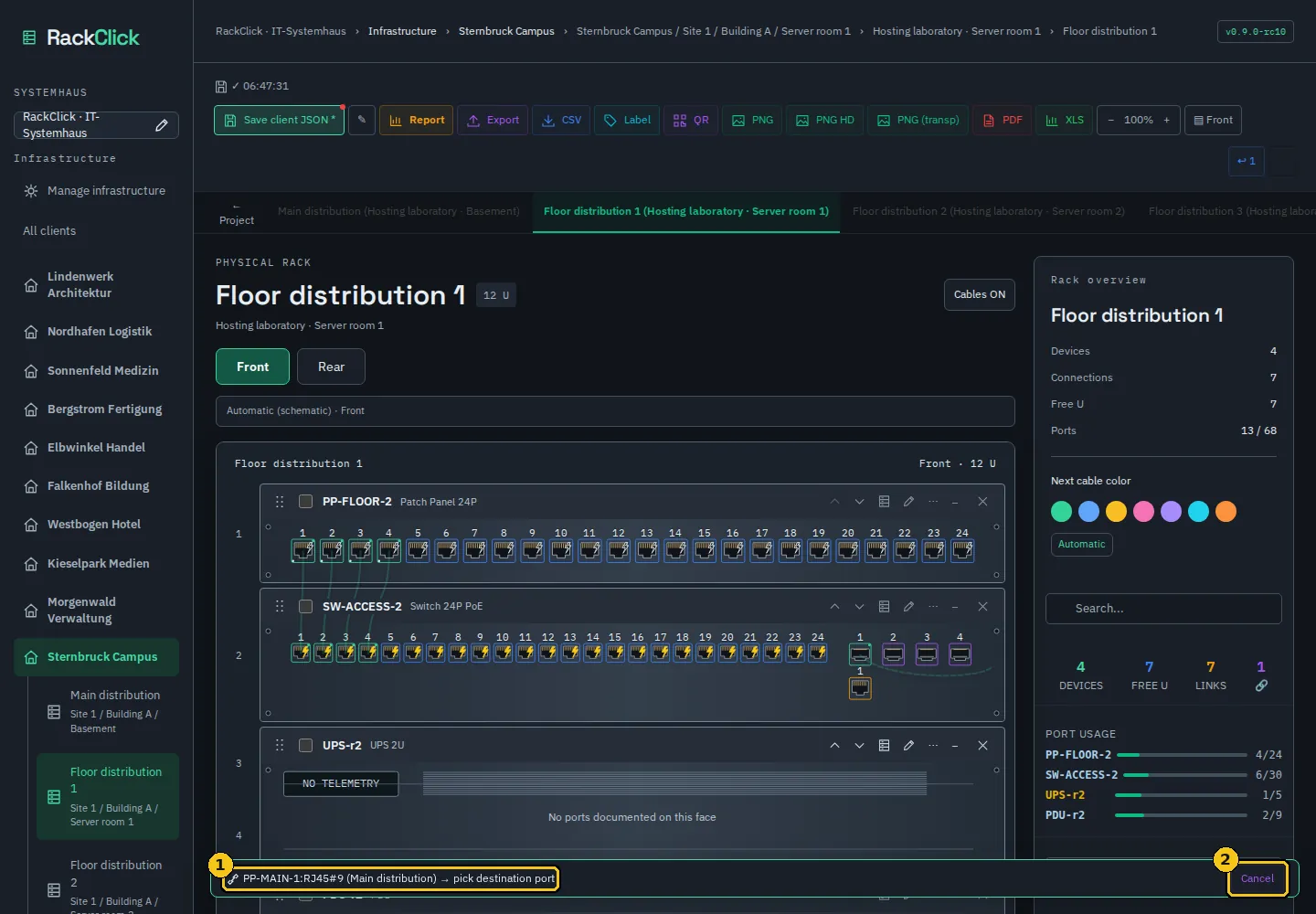
Task: Remove the UPS-r2 device with X icon
Action: click(982, 745)
